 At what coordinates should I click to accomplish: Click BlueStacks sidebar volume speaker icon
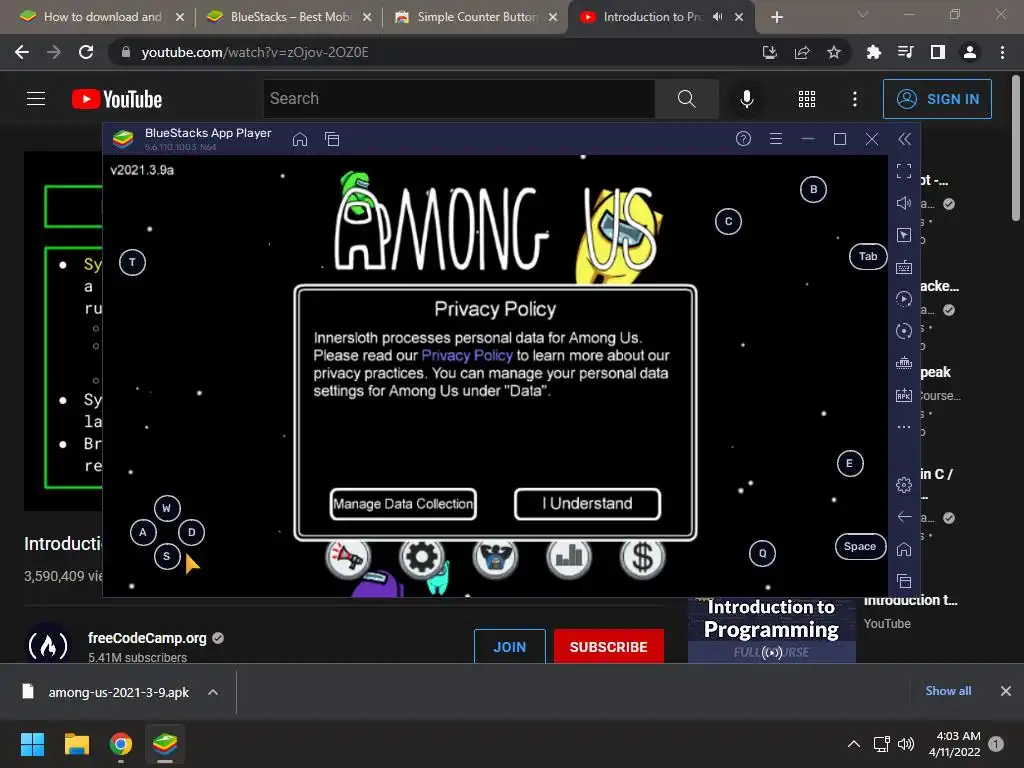click(904, 203)
